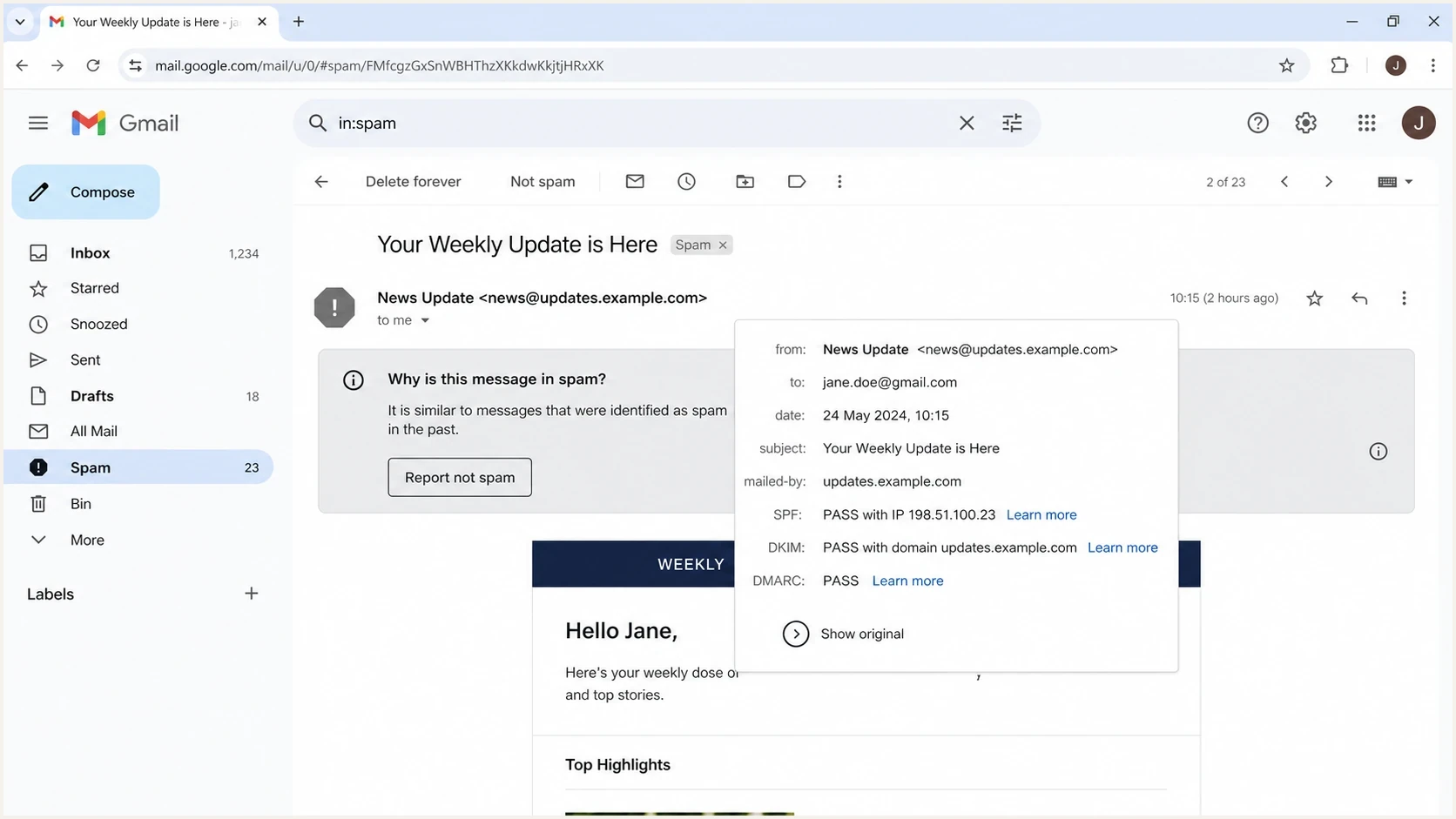Screen dimensions: 1456x819
Task: Add a new label plus icon
Action: click(251, 594)
